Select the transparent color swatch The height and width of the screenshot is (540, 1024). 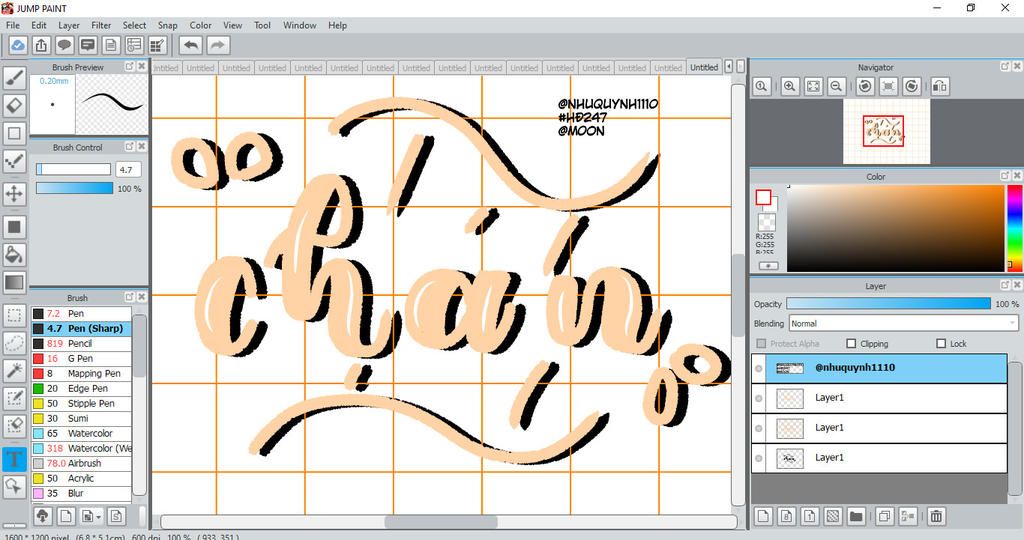(x=767, y=221)
